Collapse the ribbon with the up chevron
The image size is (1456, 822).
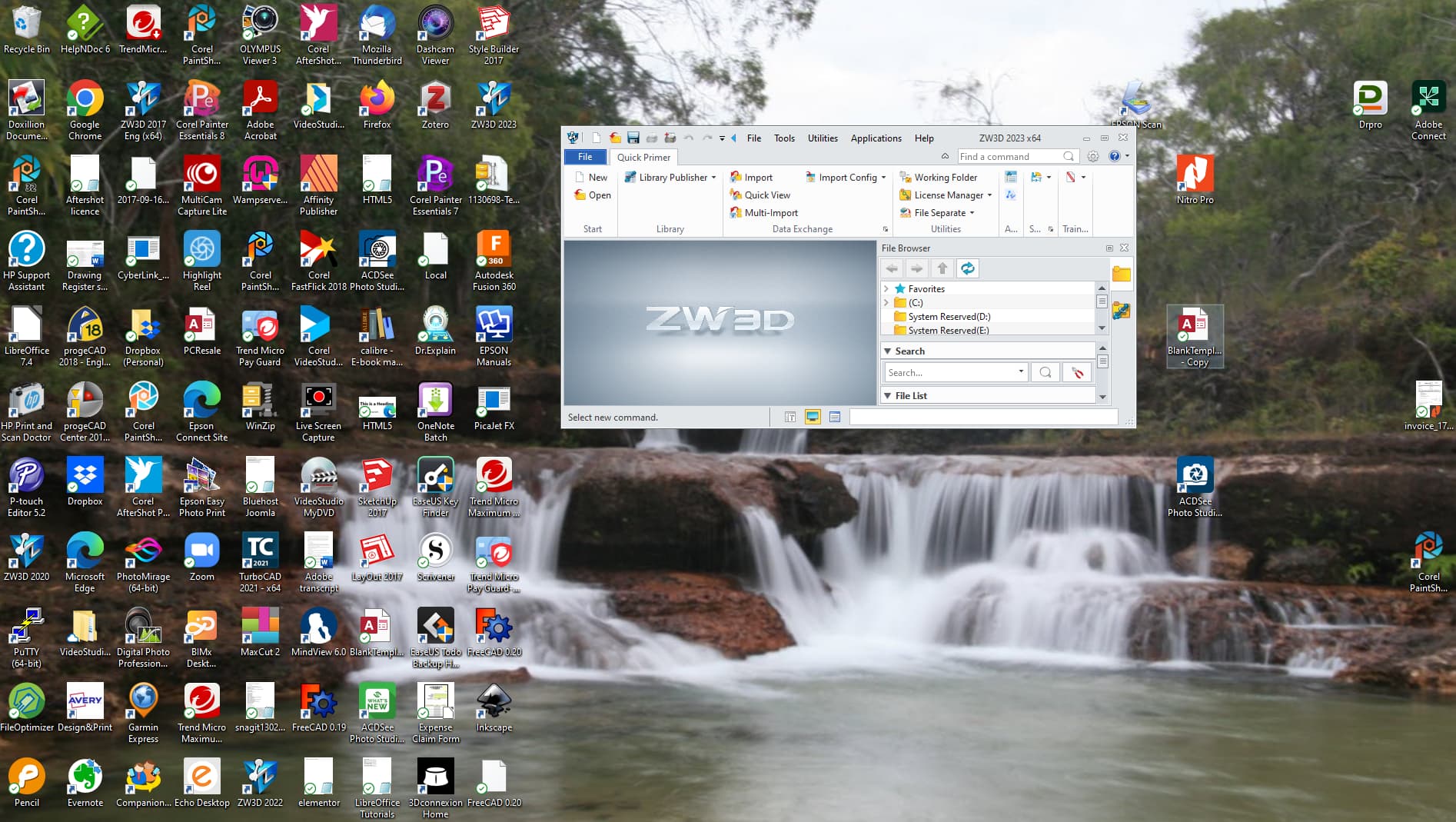(x=945, y=156)
